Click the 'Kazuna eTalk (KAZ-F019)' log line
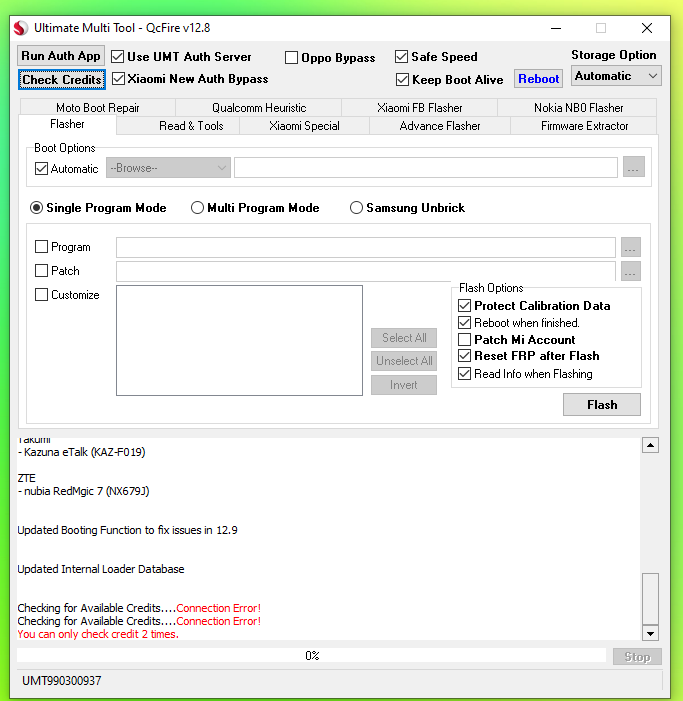This screenshot has width=683, height=701. pos(82,452)
